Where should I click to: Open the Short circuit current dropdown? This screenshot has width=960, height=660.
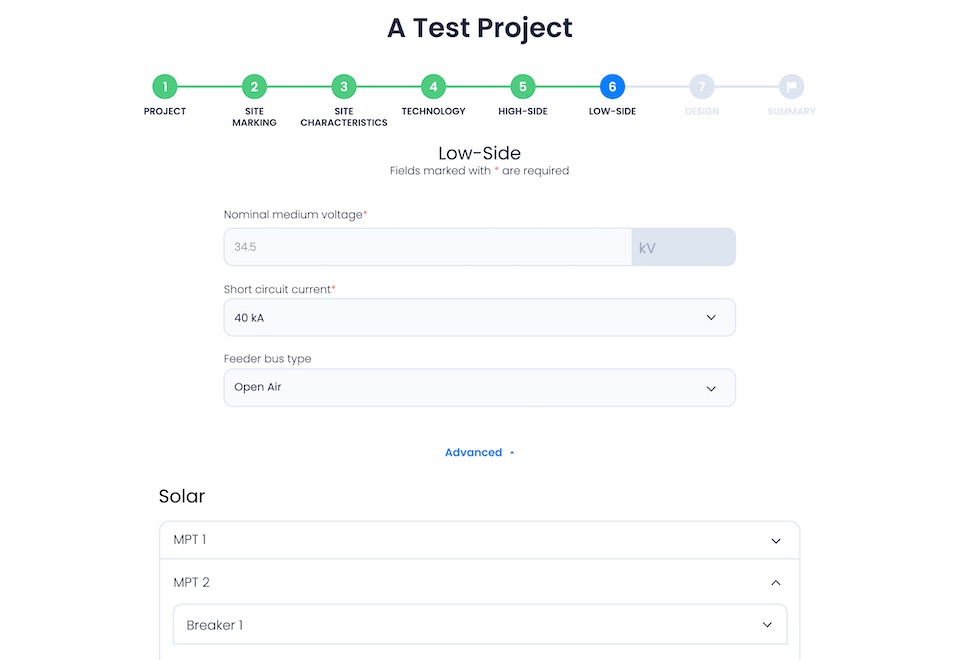tap(479, 317)
